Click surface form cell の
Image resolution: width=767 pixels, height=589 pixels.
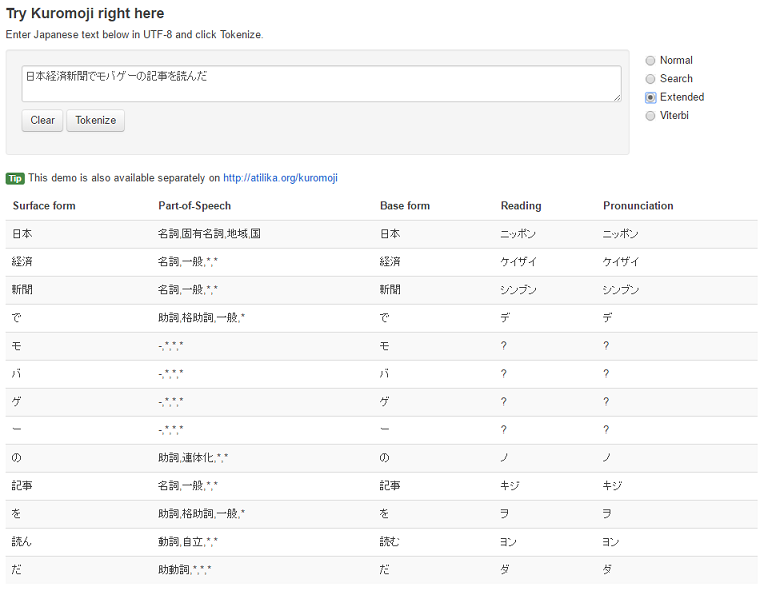pyautogui.click(x=17, y=458)
